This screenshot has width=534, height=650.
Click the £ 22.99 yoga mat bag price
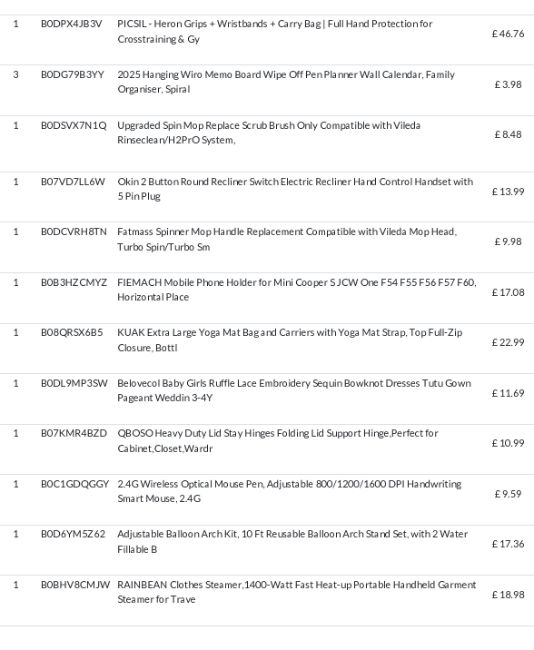tap(508, 342)
